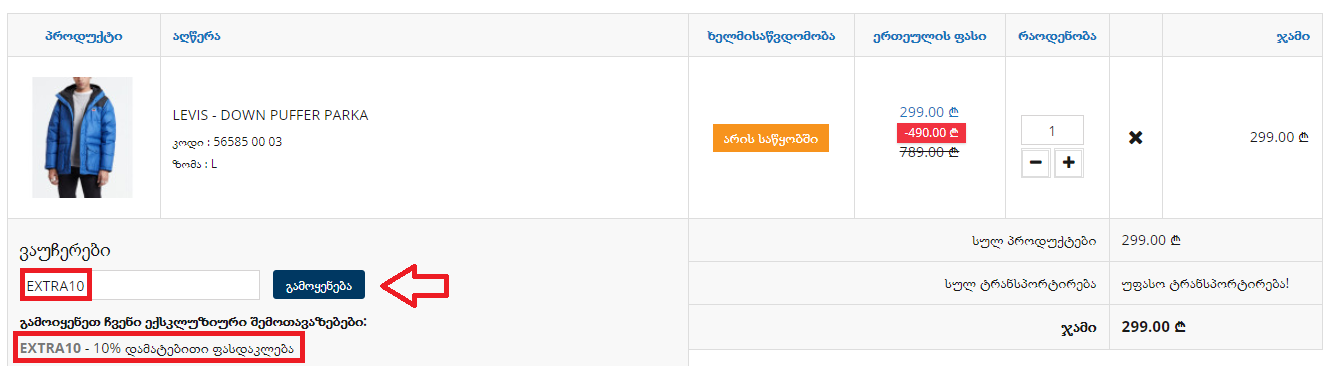The height and width of the screenshot is (366, 1329).
Task: Click the orange არის საწყობში availability badge
Action: click(771, 138)
